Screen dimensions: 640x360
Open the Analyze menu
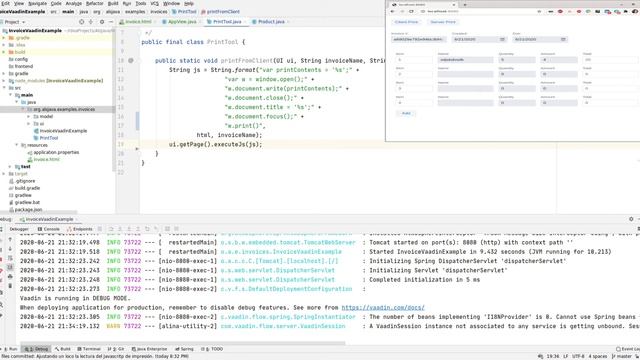tap(73, 3)
